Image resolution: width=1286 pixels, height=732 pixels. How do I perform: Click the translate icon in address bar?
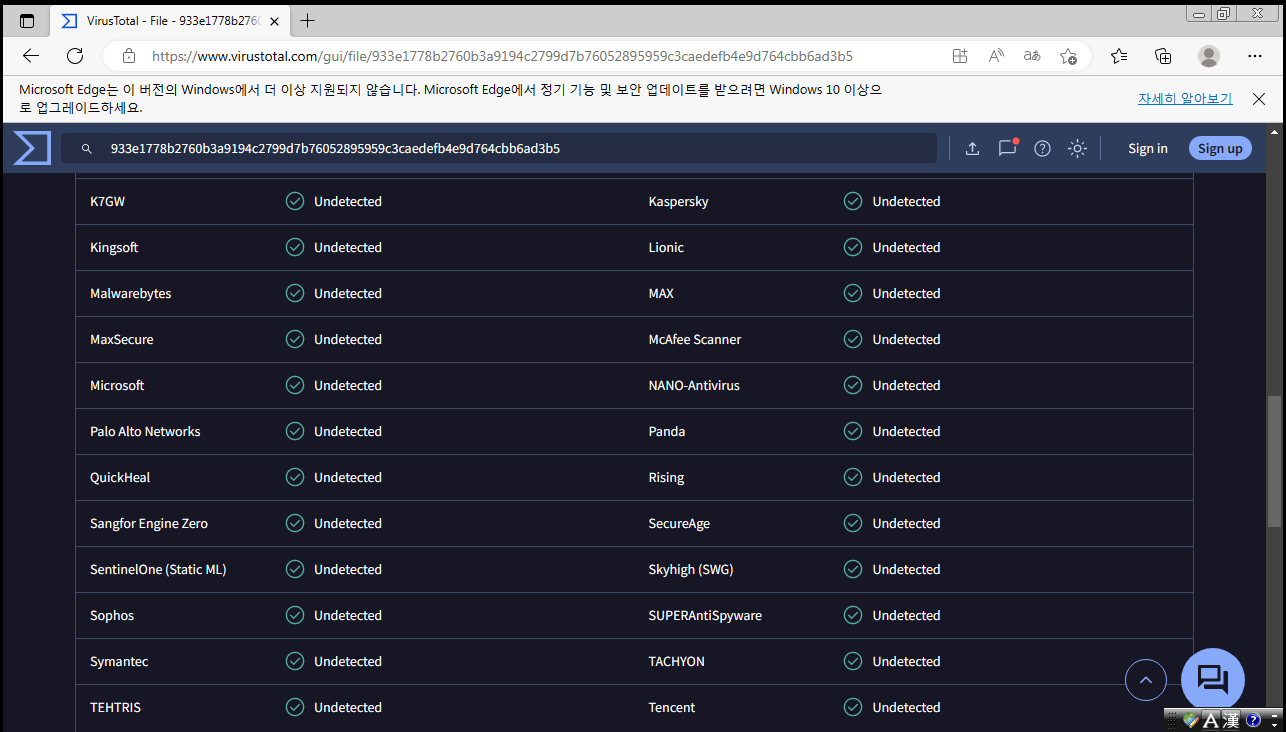tap(1032, 56)
